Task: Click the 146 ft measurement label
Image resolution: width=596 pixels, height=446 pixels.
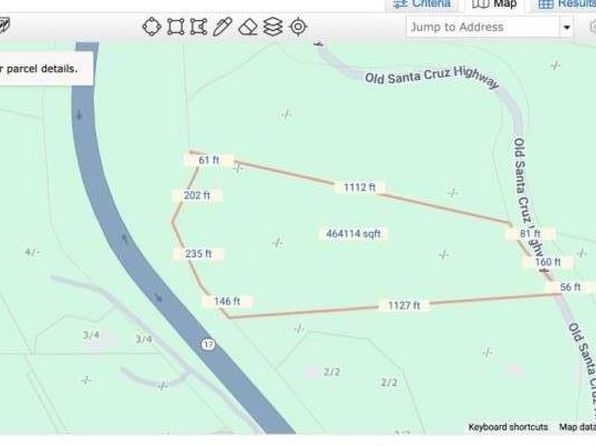Action: coord(227,301)
